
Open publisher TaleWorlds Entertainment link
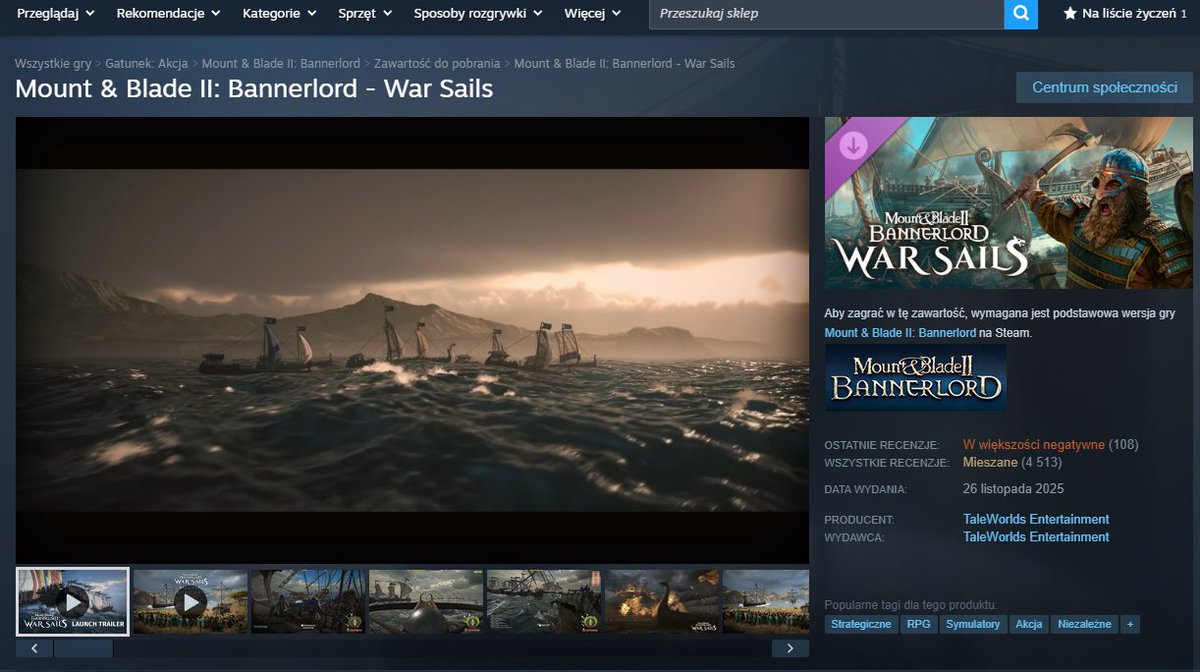click(1036, 537)
